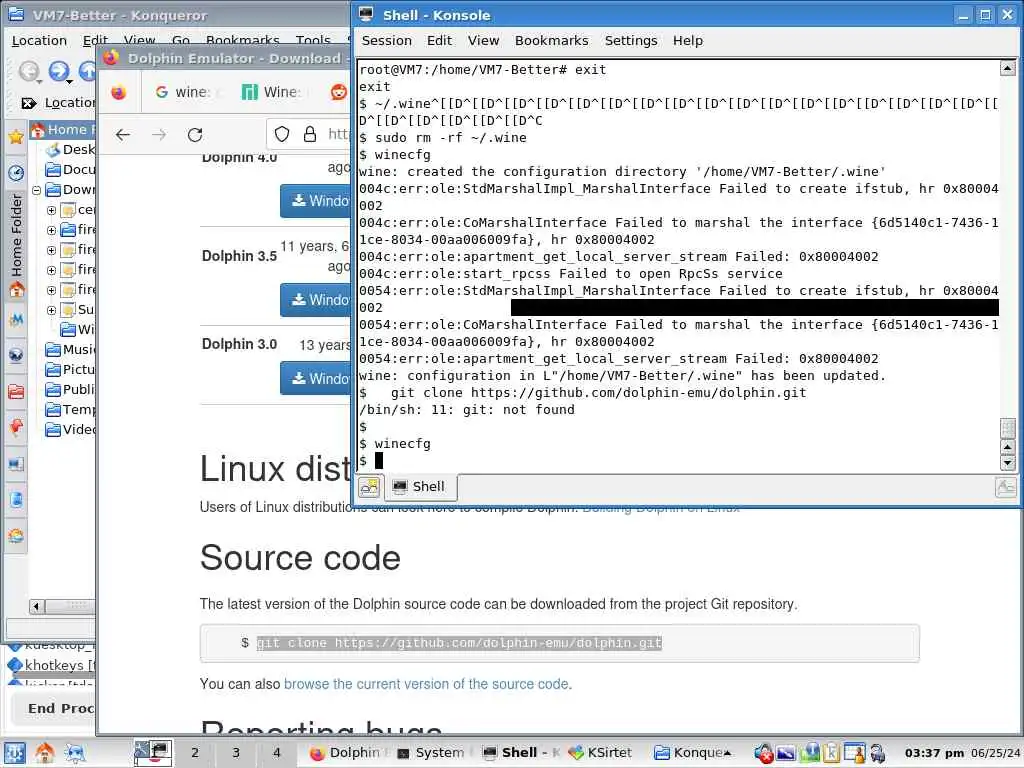Click the Konqueror forward arrow button

[x=59, y=71]
